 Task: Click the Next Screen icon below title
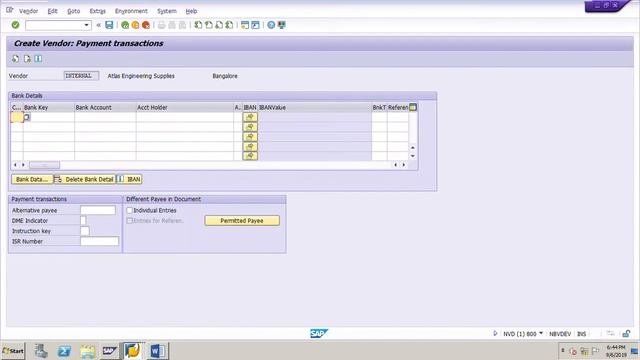(x=27, y=59)
